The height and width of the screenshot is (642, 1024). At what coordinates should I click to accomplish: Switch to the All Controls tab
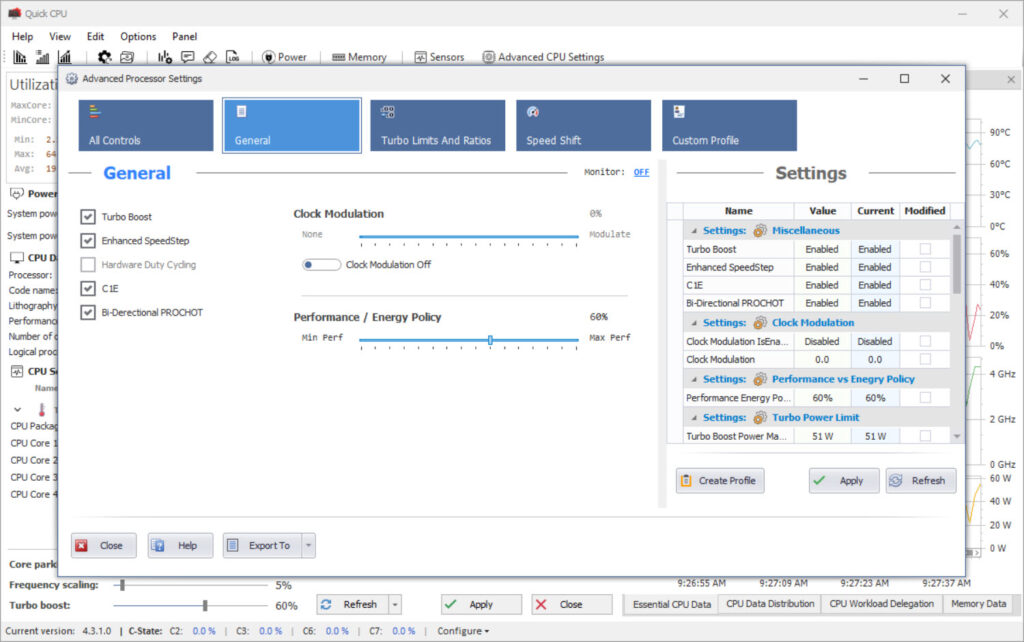click(146, 125)
